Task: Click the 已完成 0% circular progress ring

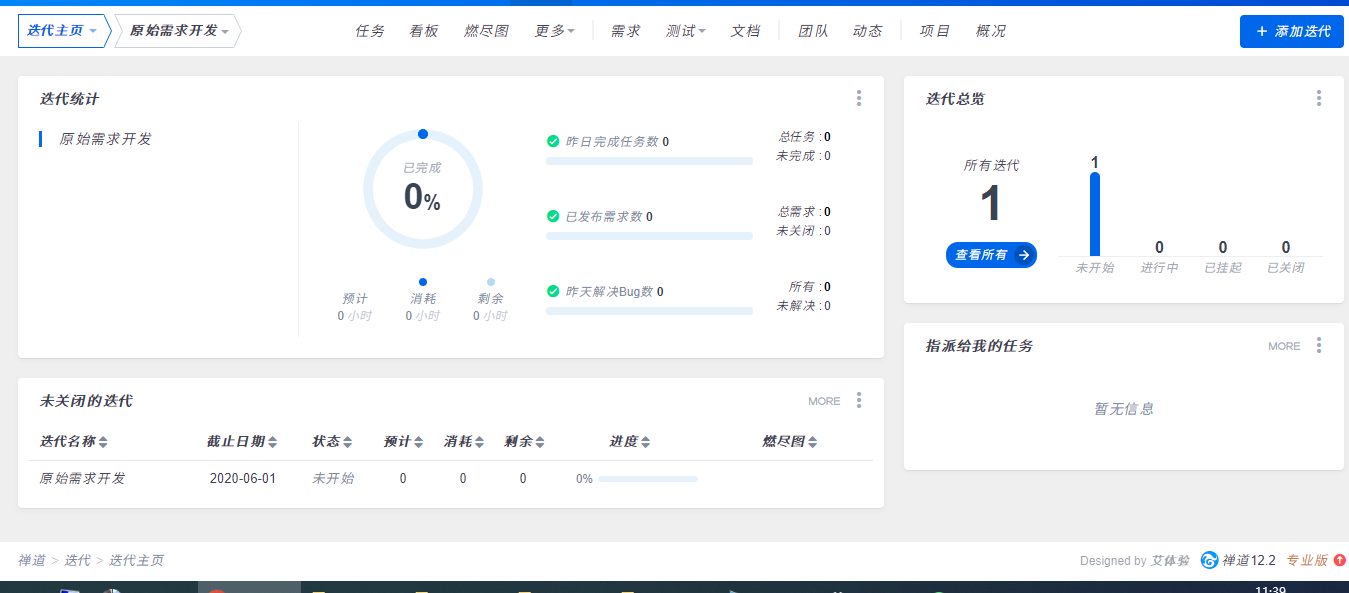Action: (423, 189)
